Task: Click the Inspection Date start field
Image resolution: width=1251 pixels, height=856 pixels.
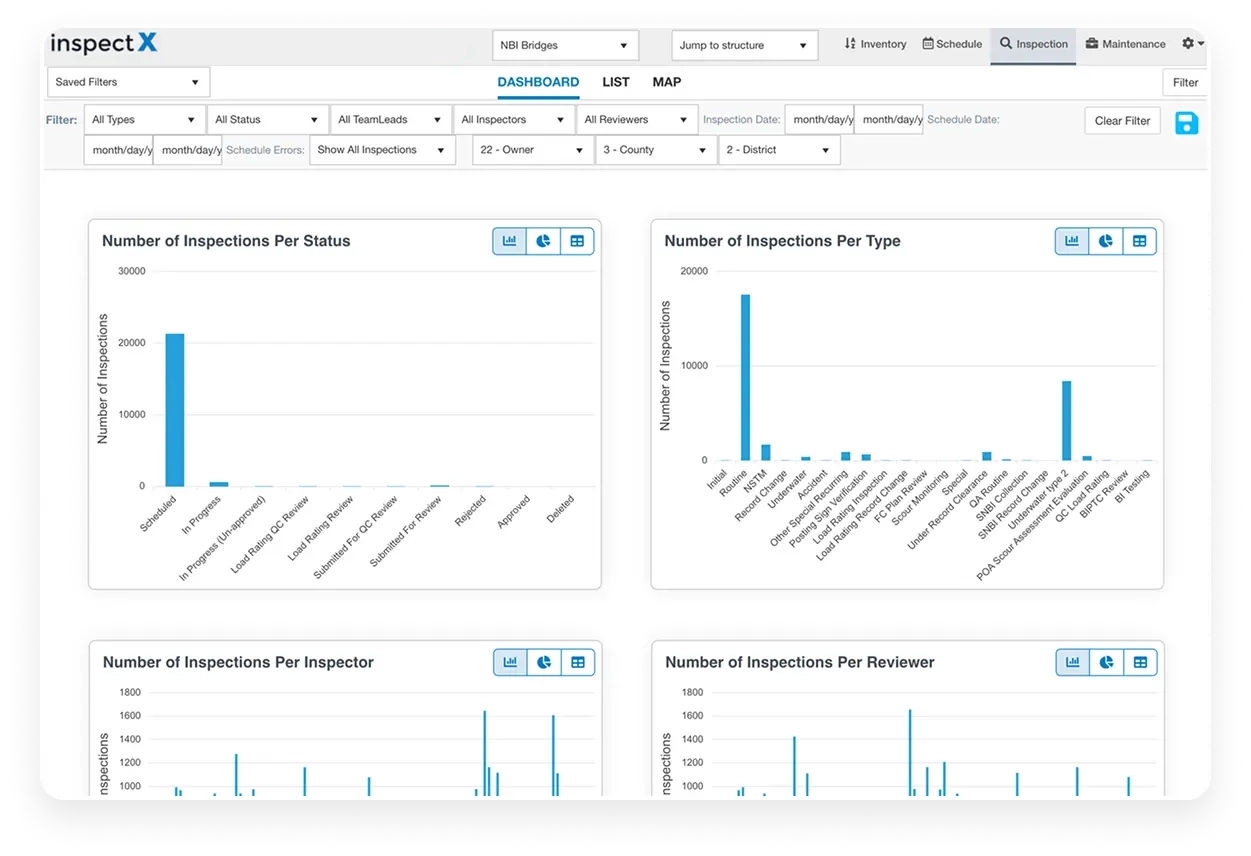Action: pos(819,119)
